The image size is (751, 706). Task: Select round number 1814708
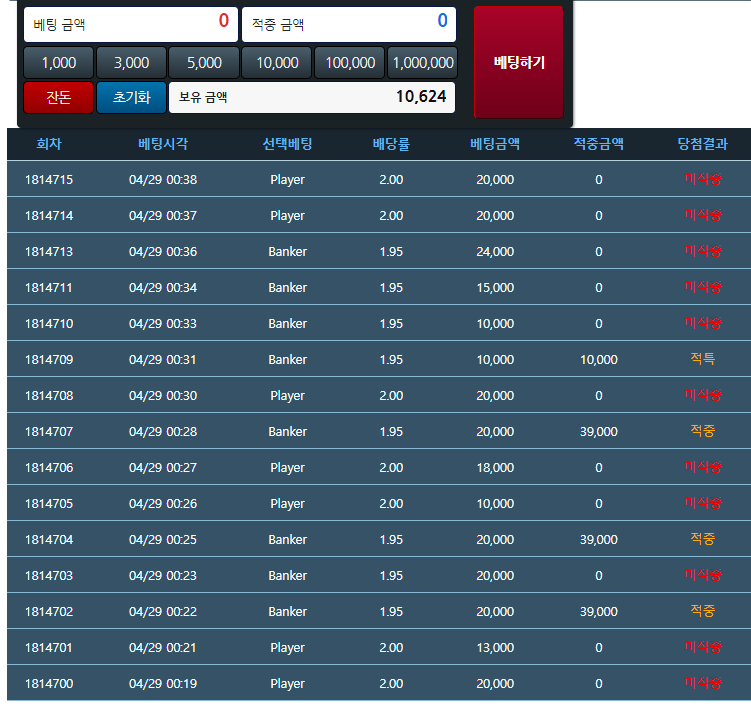(x=49, y=396)
